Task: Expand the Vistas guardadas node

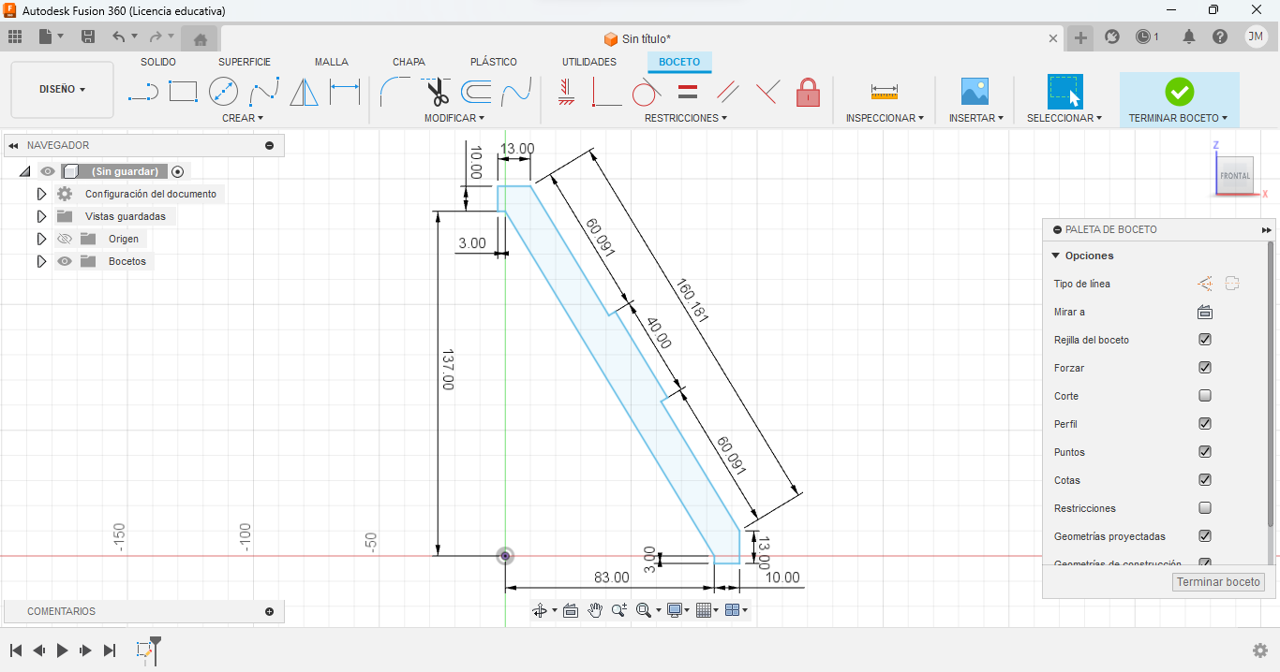Action: pyautogui.click(x=41, y=216)
